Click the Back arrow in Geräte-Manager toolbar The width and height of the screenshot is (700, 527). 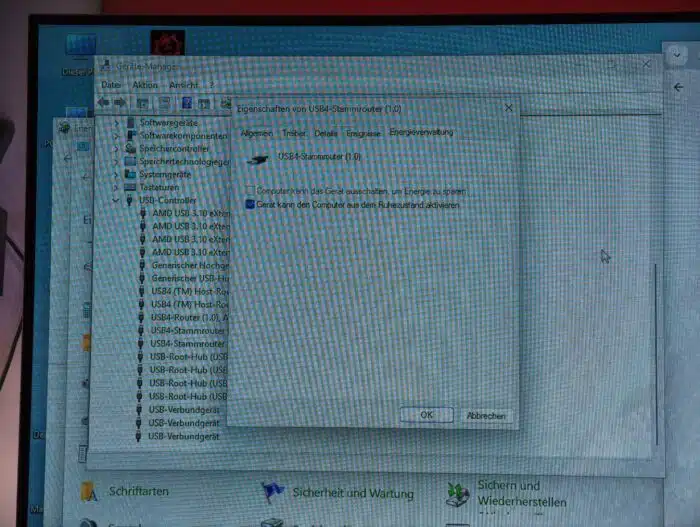[103, 102]
